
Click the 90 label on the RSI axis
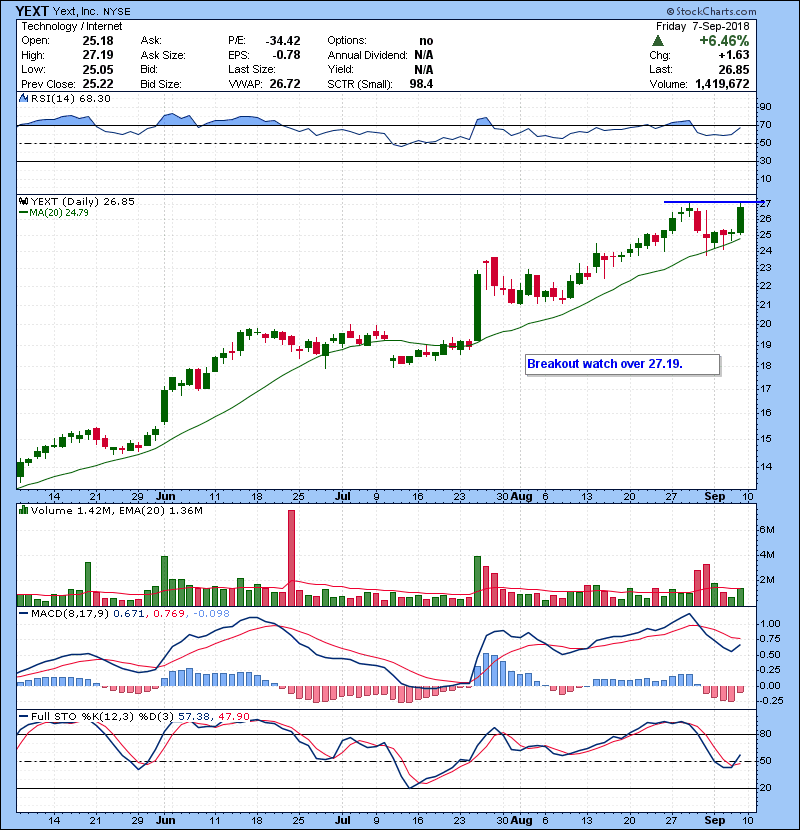pos(766,107)
